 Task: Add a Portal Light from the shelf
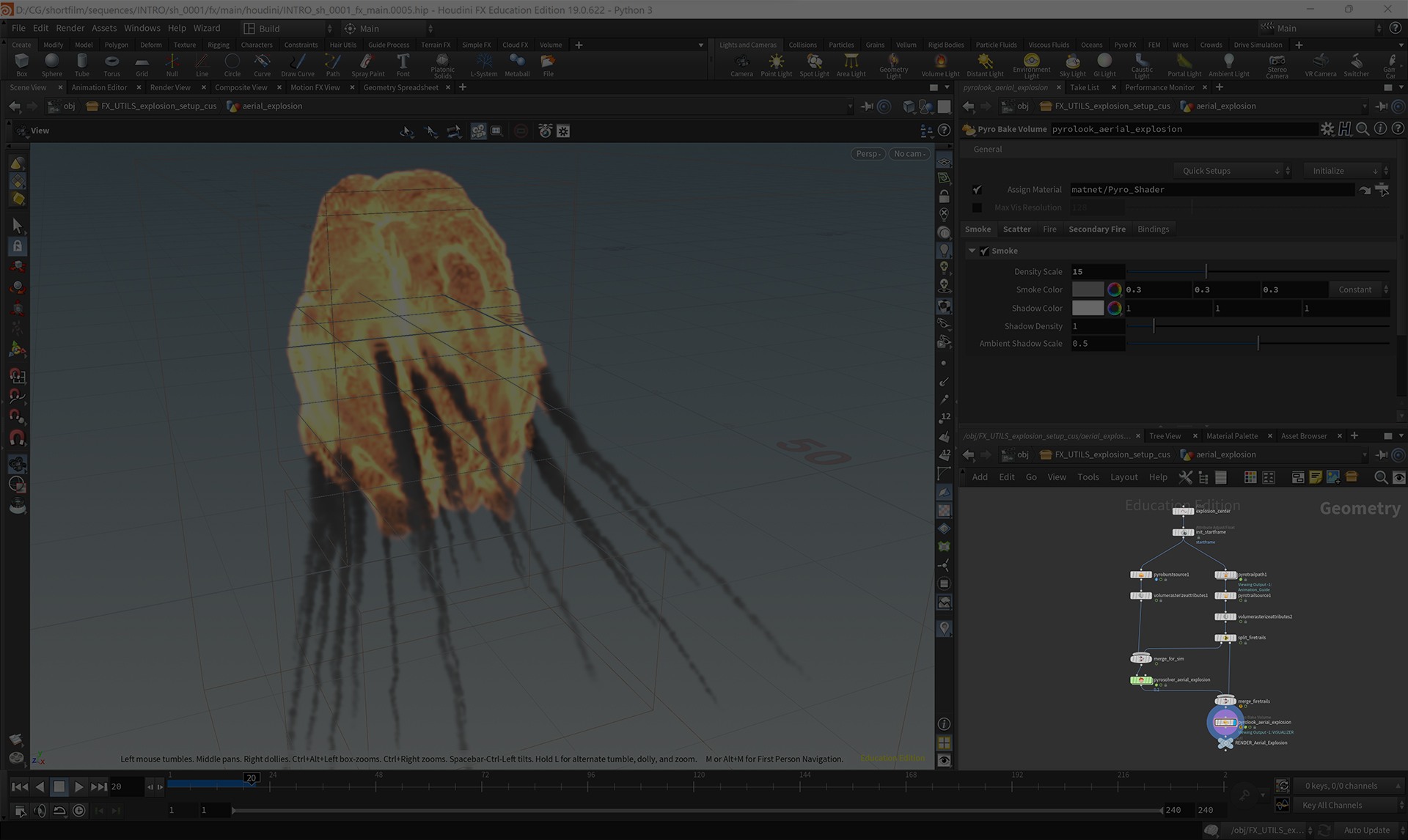tap(1184, 65)
